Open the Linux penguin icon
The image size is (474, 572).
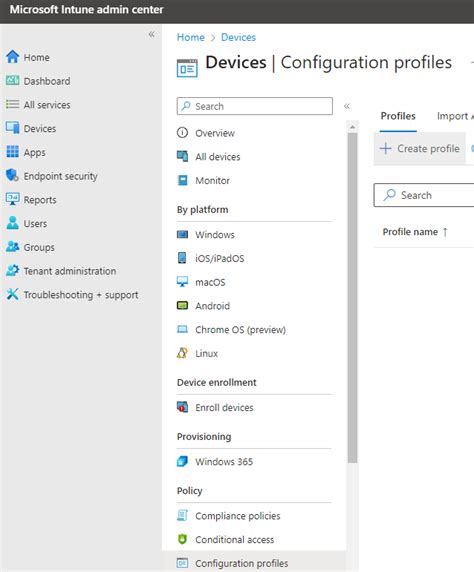[182, 353]
